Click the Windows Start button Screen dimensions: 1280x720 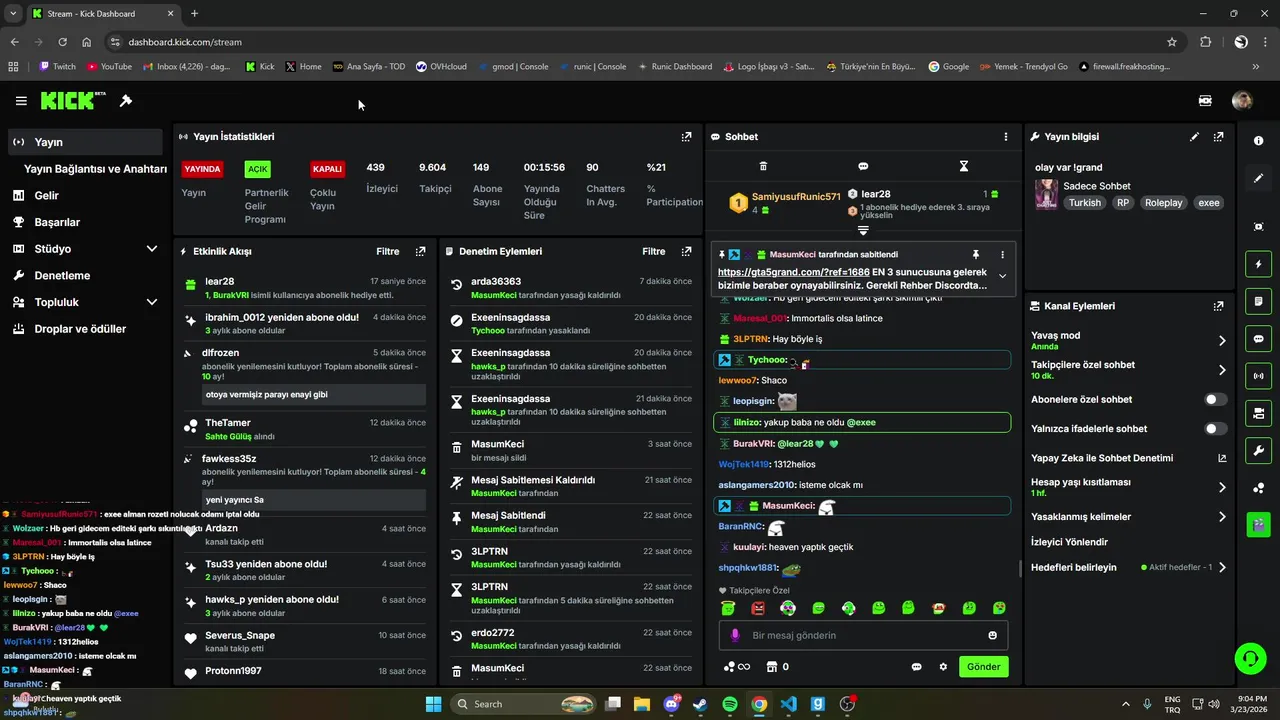[434, 704]
